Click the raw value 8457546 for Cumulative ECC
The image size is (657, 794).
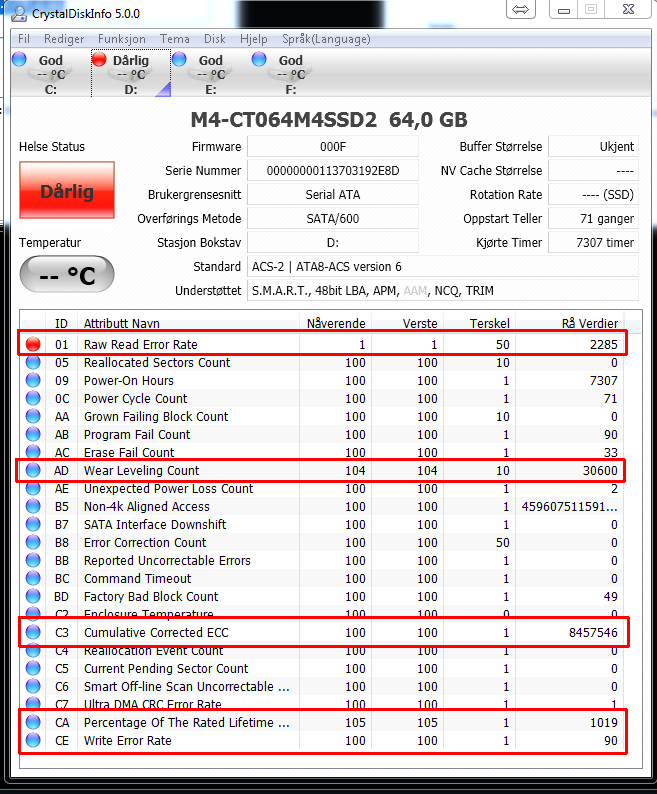pyautogui.click(x=593, y=632)
